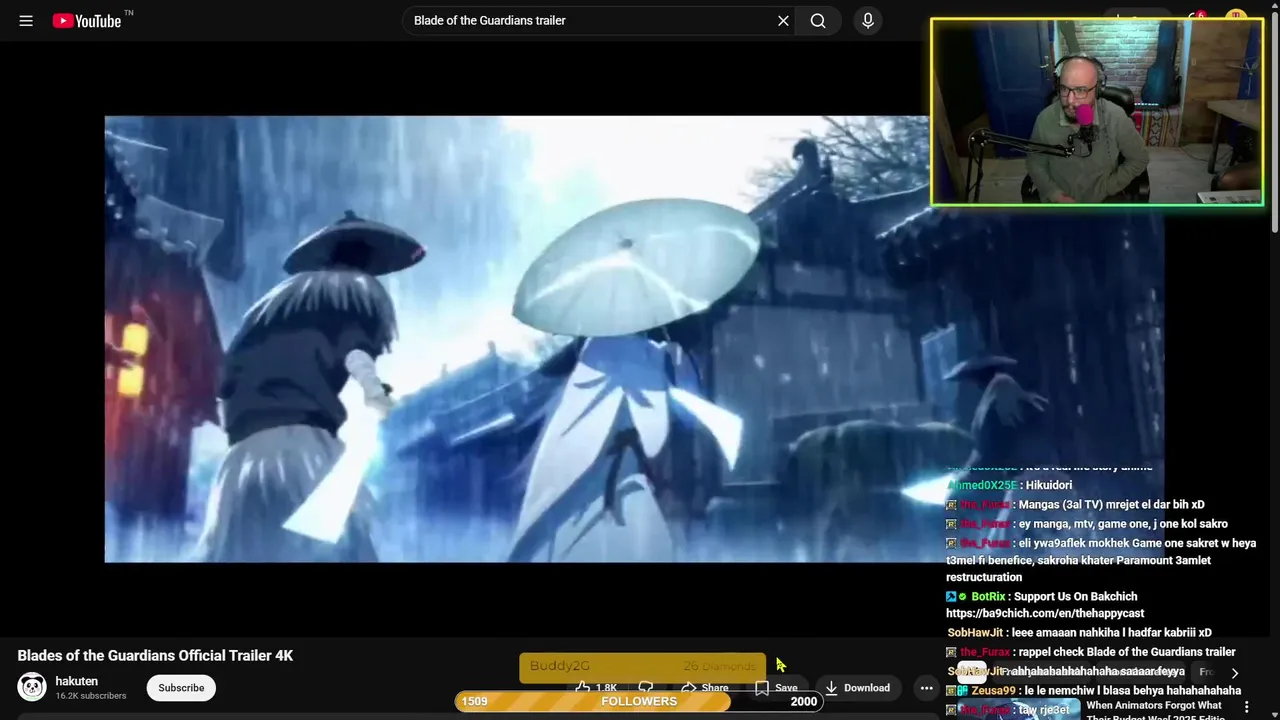This screenshot has height=720, width=1280.
Task: Select the video title Blades of the Guardians
Action: point(155,656)
